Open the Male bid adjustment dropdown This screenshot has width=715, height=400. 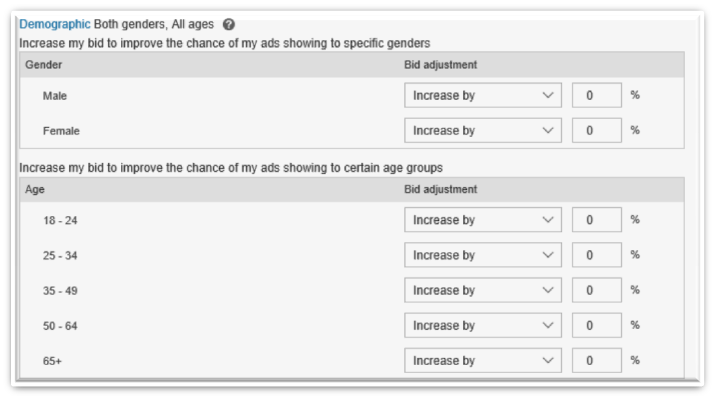click(483, 96)
